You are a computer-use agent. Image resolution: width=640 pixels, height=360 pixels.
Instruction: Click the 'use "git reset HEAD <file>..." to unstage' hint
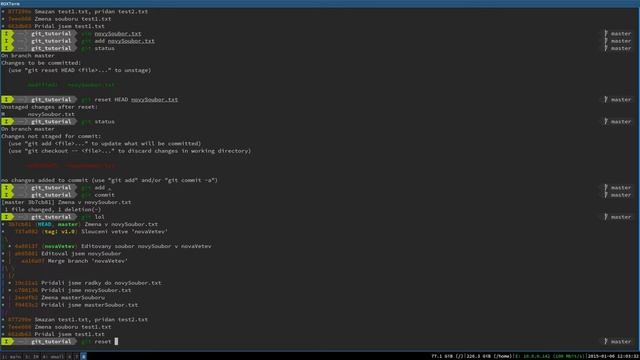(80, 70)
